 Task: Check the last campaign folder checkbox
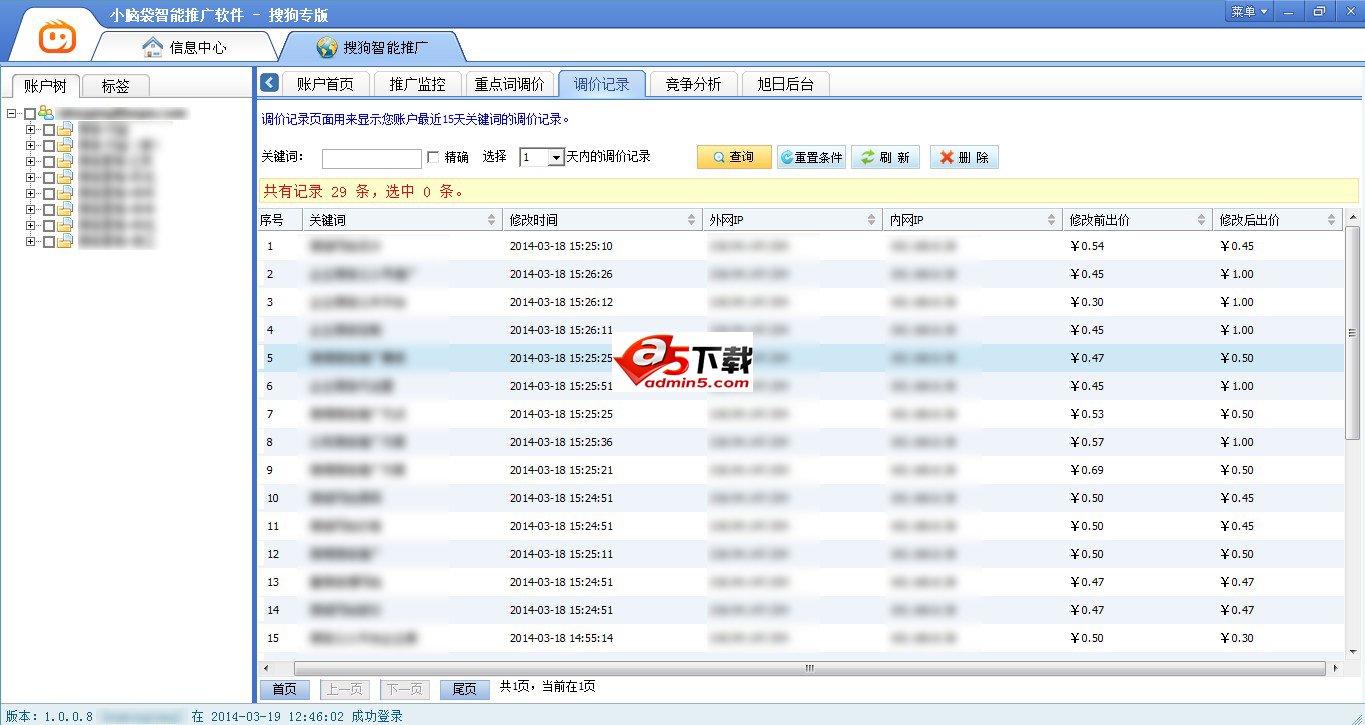pos(48,241)
